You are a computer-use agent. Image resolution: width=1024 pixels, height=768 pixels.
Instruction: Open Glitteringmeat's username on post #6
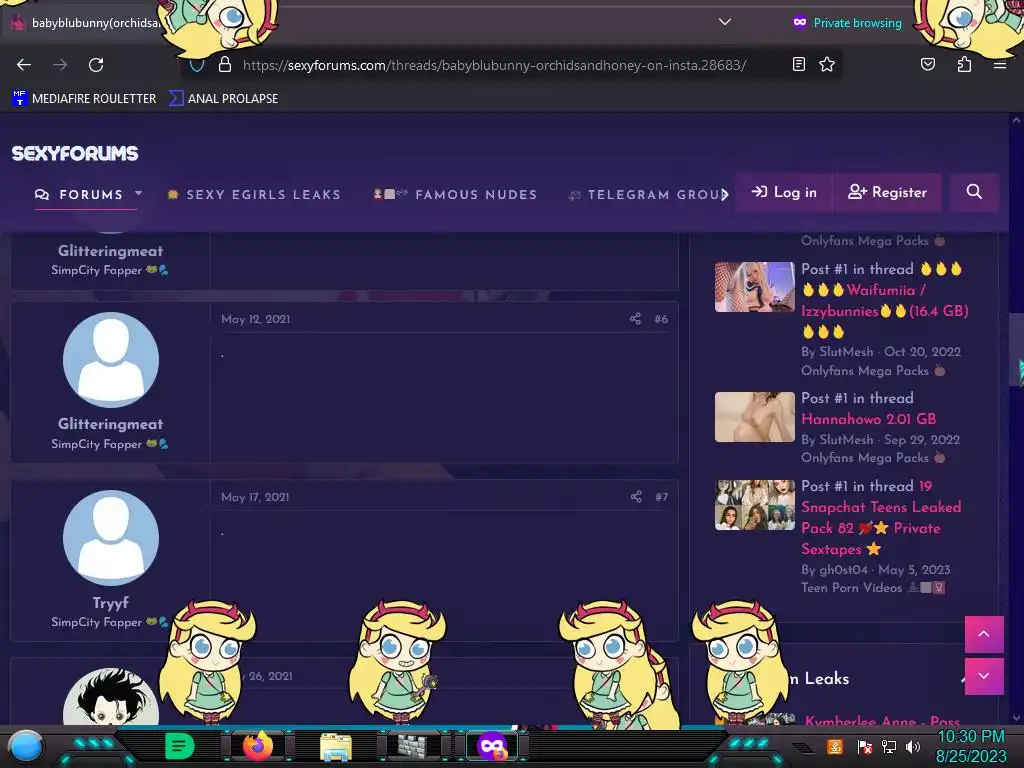[x=110, y=424]
